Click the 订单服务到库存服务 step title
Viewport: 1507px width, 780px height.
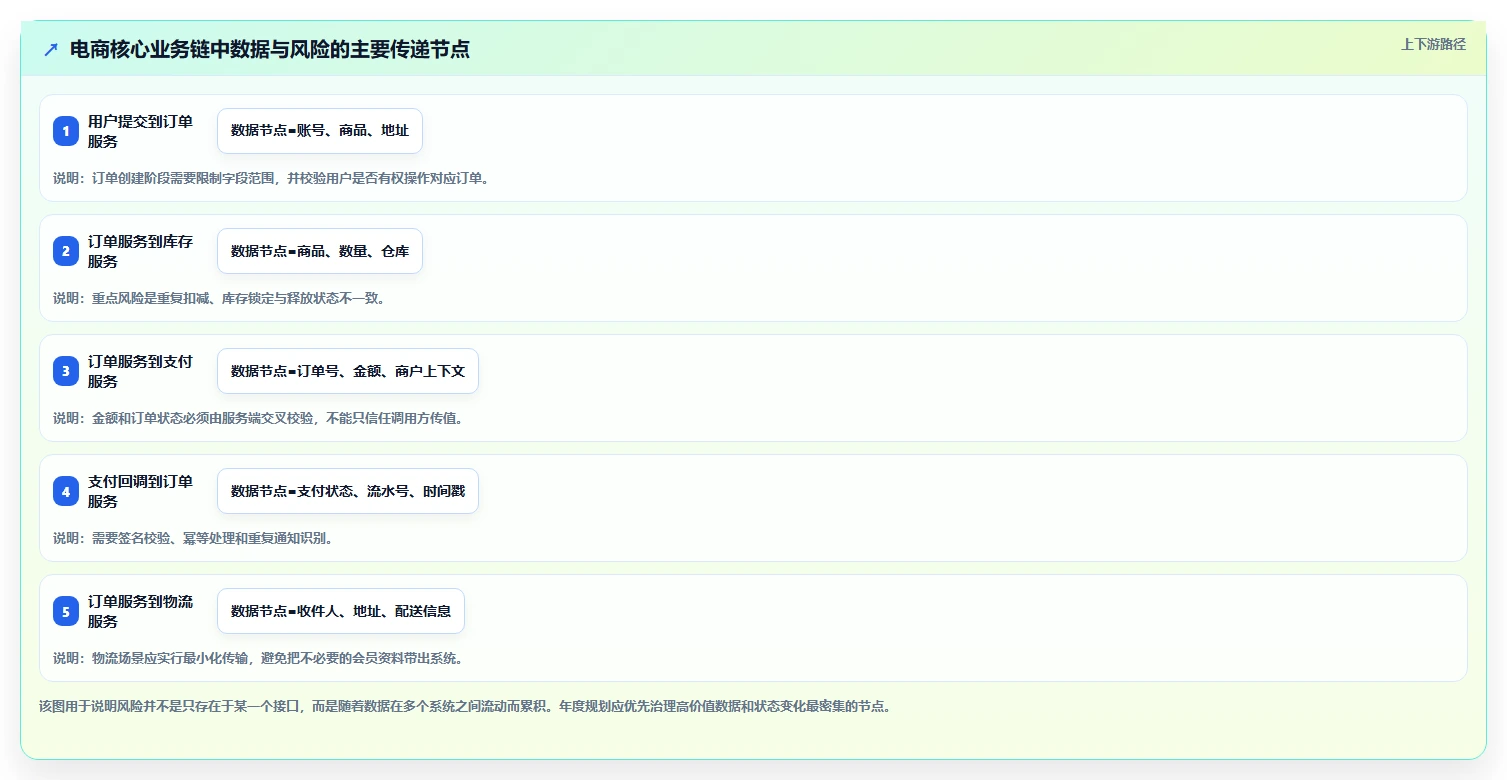click(140, 251)
